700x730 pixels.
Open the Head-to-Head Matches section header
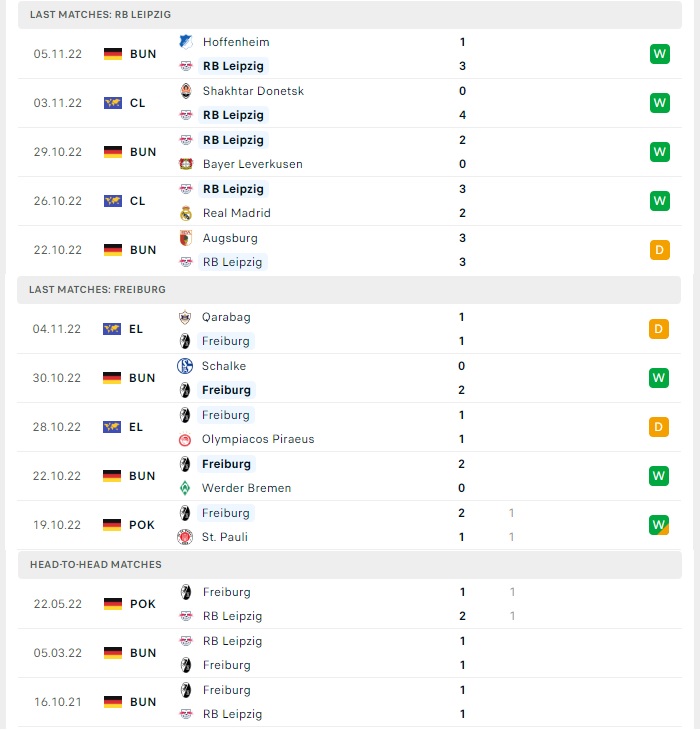click(x=350, y=564)
